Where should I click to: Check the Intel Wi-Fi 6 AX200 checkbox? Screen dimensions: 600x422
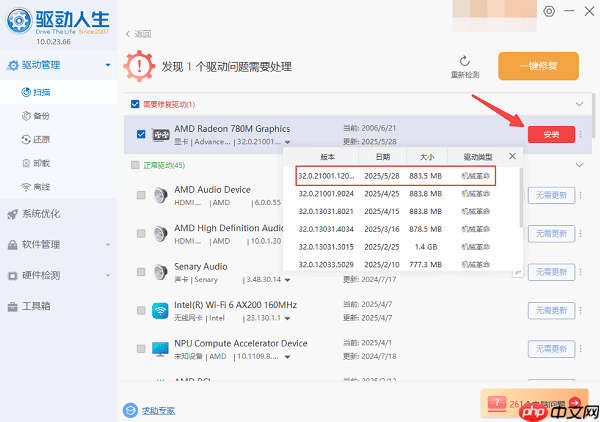(x=141, y=310)
